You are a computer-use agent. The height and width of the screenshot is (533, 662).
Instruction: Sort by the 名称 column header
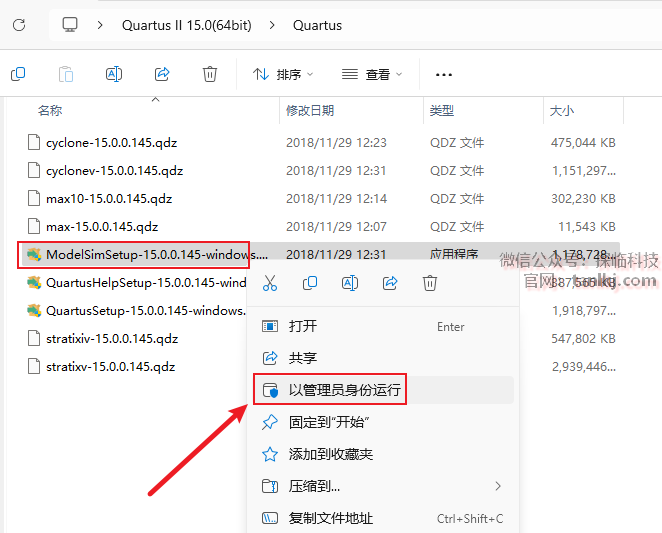click(x=50, y=111)
